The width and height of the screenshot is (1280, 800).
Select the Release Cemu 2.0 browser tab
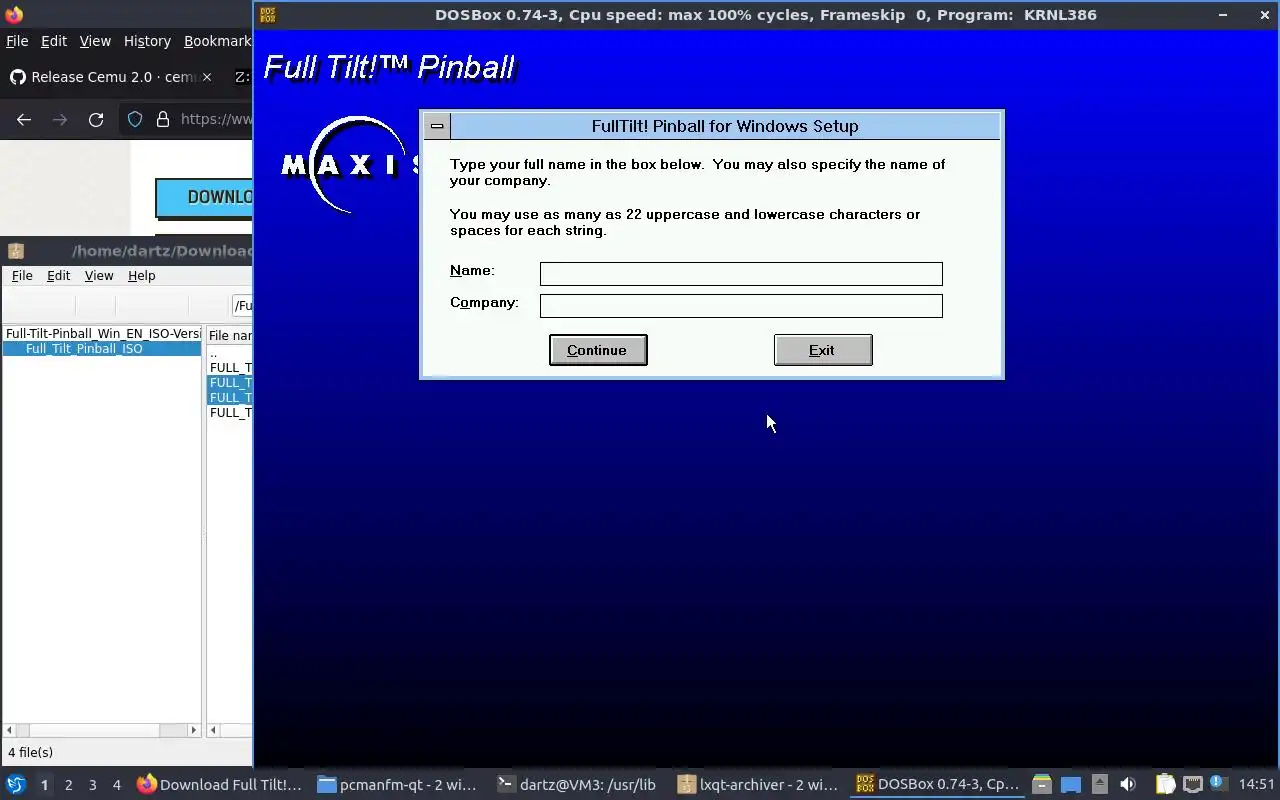click(x=110, y=77)
